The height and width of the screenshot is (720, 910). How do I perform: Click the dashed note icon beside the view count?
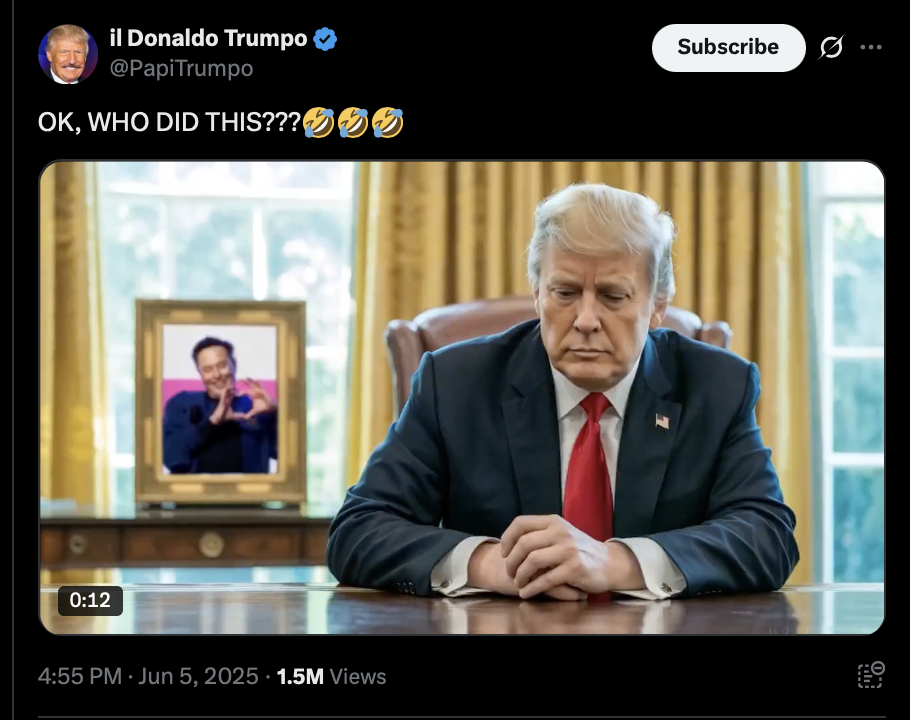[x=871, y=675]
